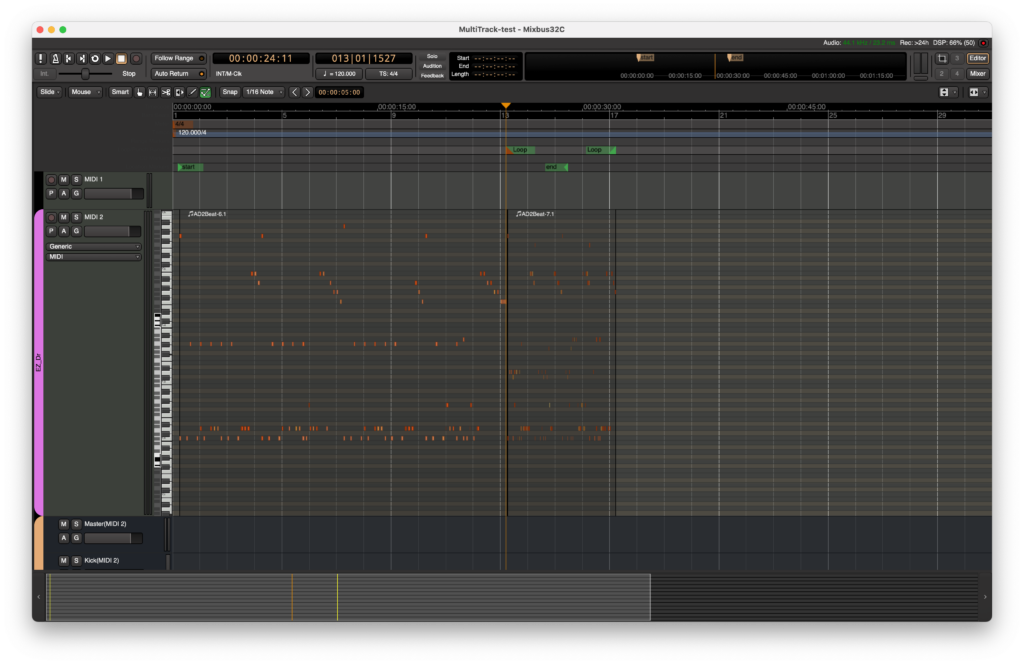
Task: Solo the MIDI 2 track
Action: (76, 217)
